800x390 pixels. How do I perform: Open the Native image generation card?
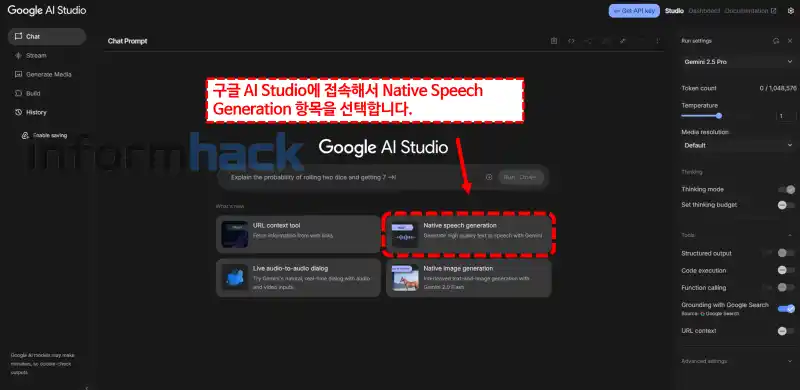click(469, 277)
